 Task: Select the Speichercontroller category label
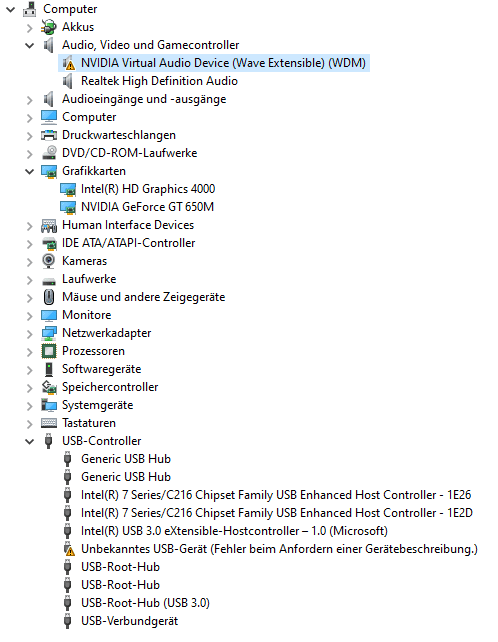110,387
